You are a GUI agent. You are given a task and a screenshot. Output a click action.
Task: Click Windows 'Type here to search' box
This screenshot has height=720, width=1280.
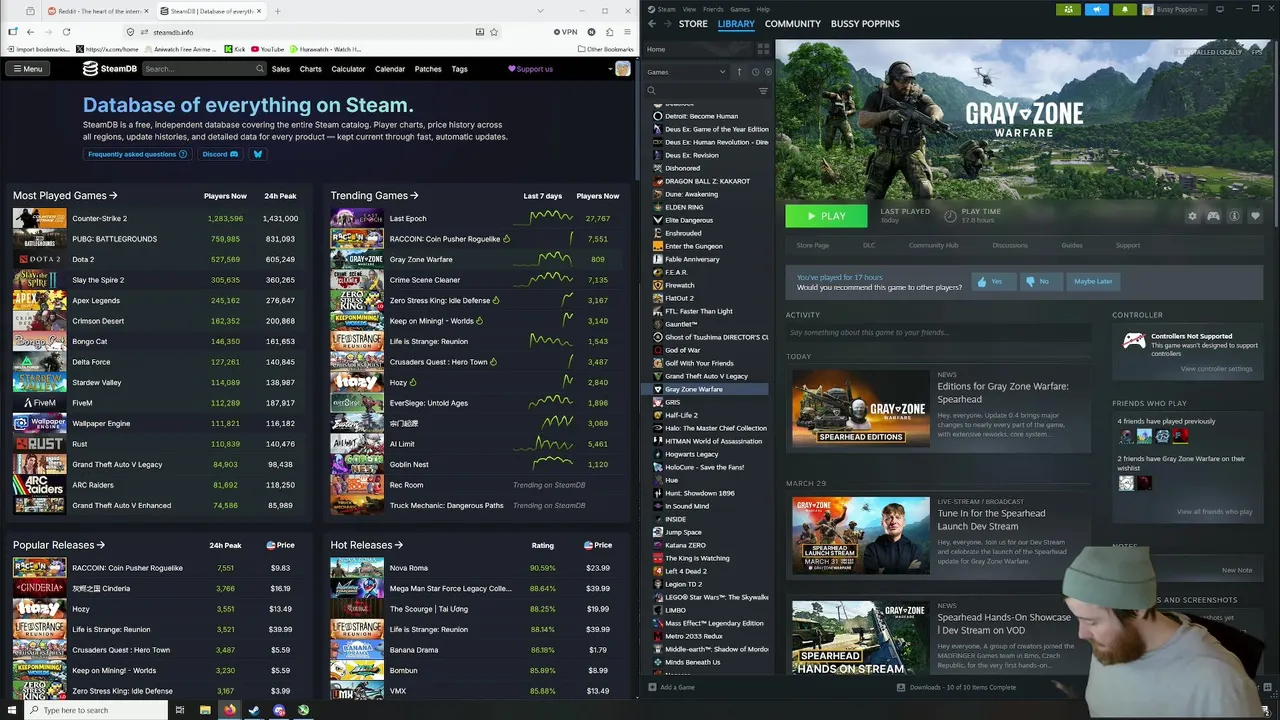95,710
